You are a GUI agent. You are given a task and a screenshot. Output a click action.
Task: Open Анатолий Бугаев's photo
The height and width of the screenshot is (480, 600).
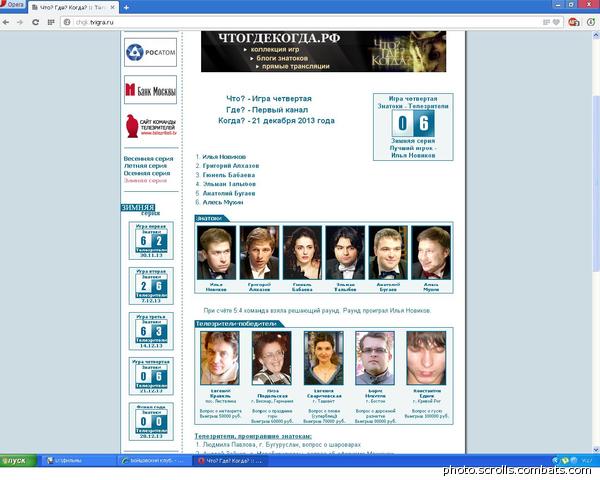(388, 253)
